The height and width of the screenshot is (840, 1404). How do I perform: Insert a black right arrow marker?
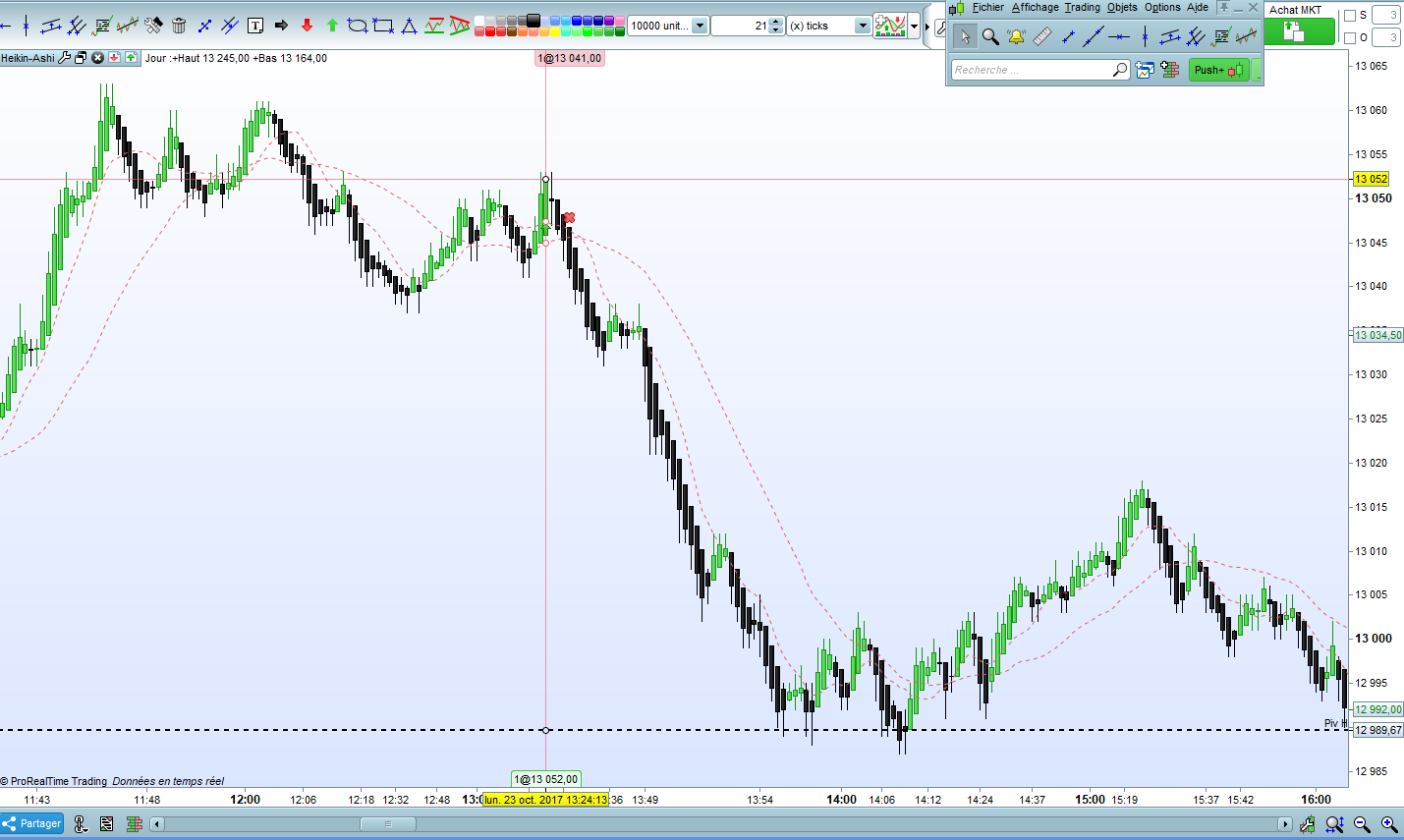(281, 26)
